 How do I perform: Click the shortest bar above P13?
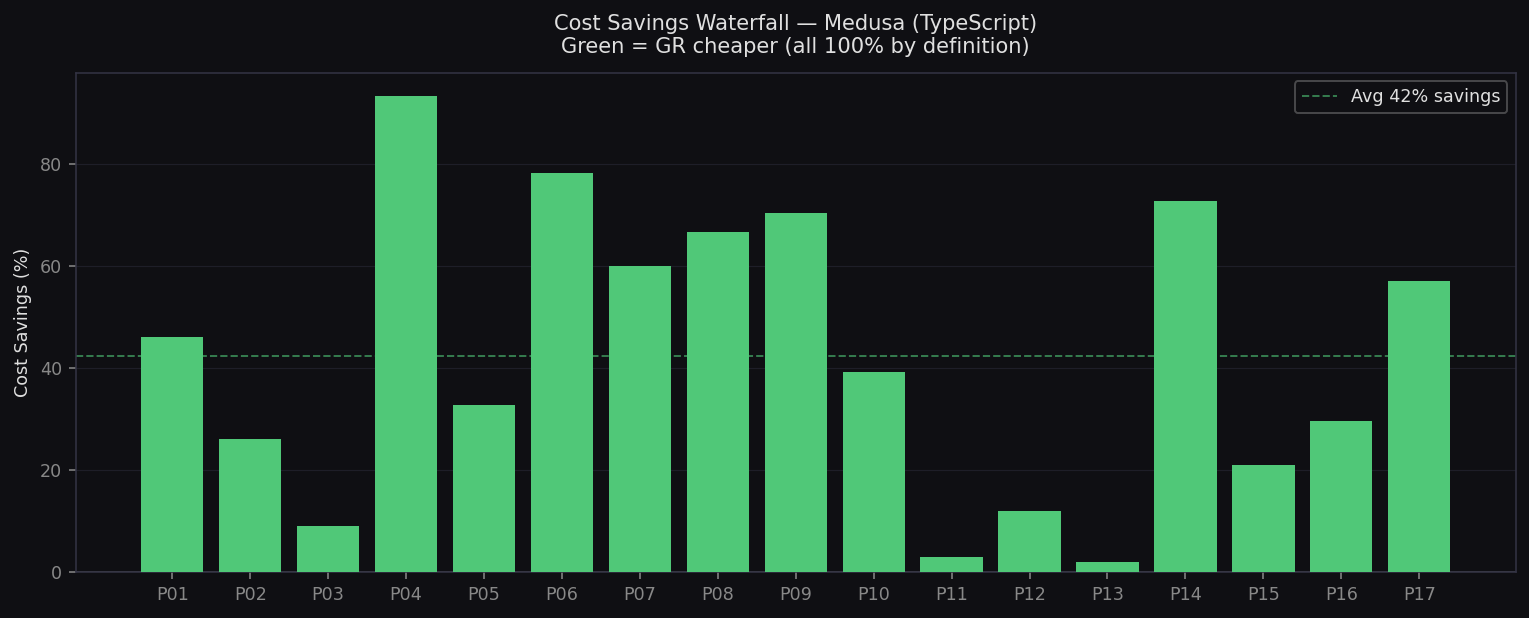(1107, 567)
